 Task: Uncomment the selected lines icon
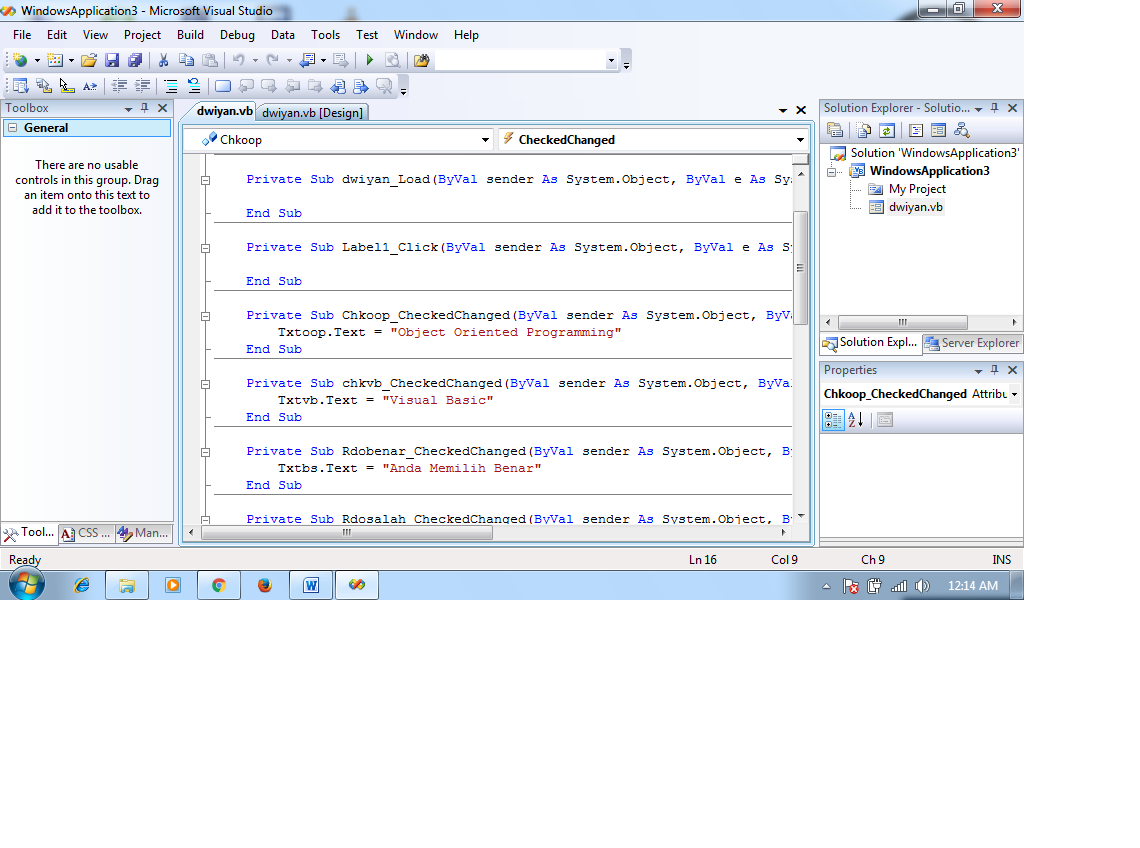pyautogui.click(x=194, y=87)
